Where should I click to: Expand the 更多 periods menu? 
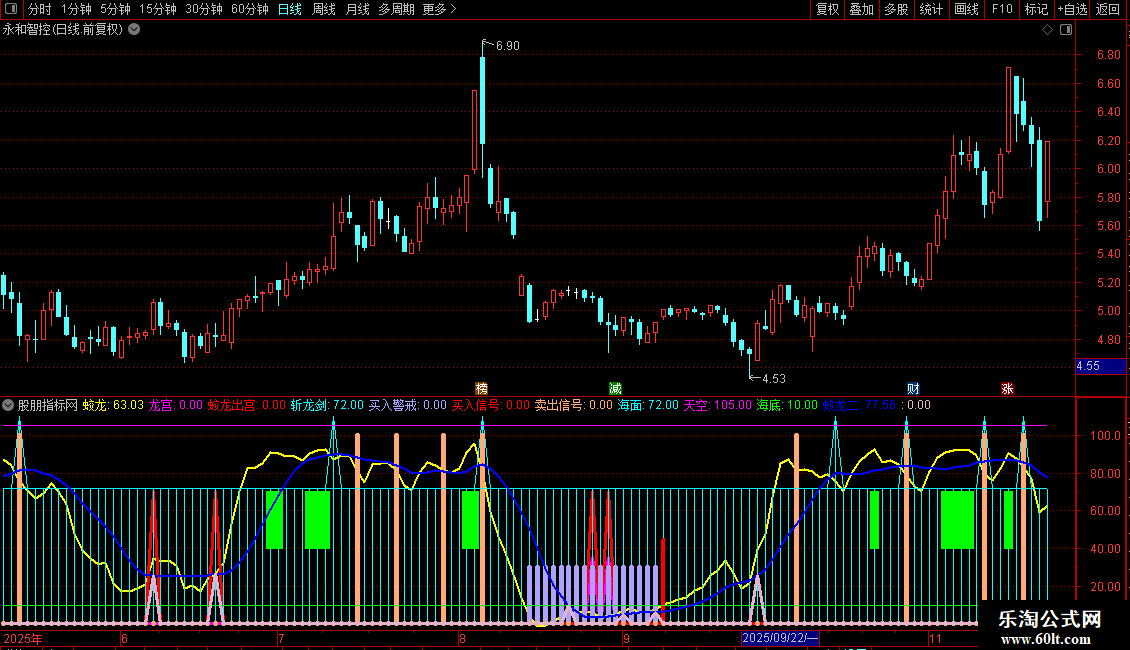click(439, 9)
